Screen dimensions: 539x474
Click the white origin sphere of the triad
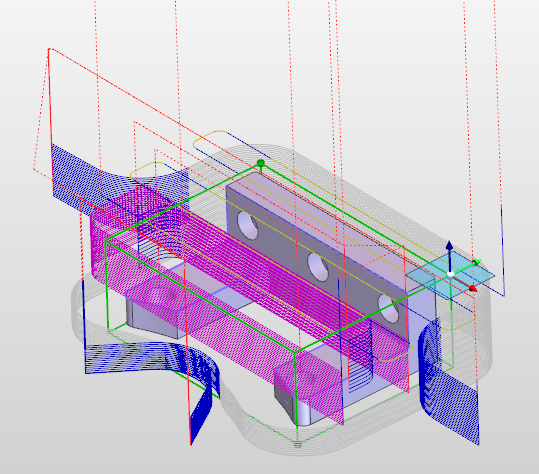[450, 274]
